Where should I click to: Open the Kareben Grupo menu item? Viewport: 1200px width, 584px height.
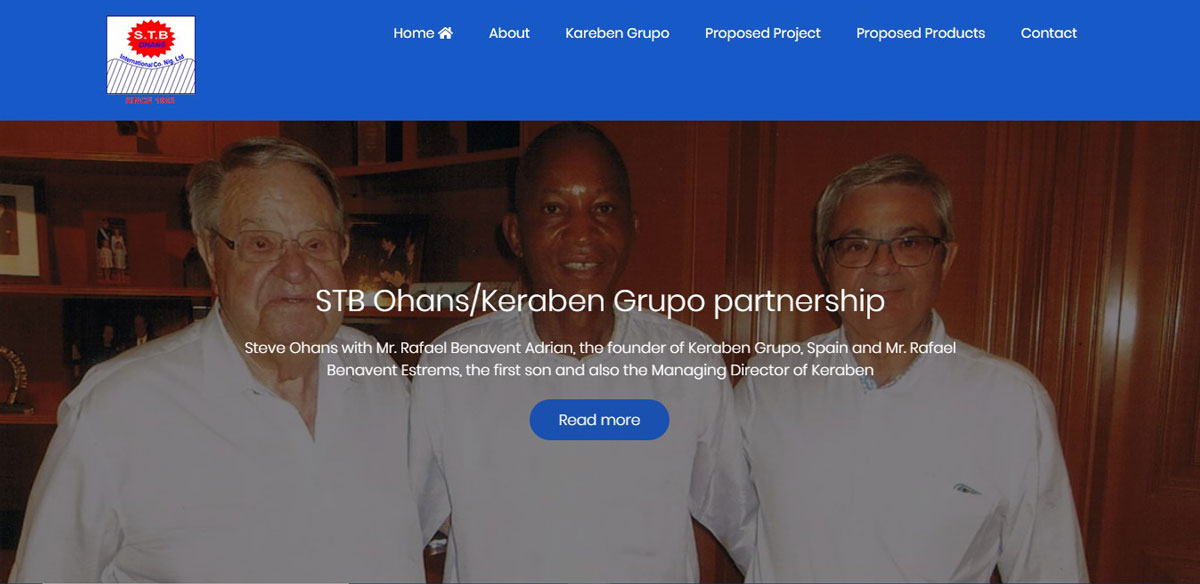617,33
